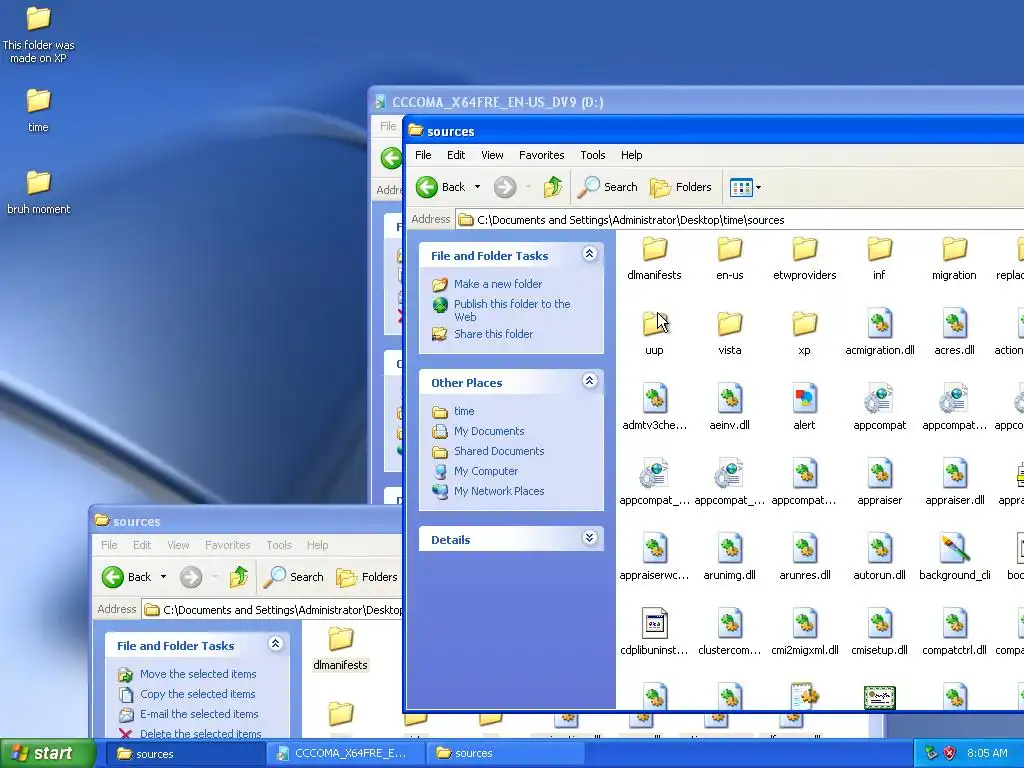Select etwproviders folder

tap(805, 259)
